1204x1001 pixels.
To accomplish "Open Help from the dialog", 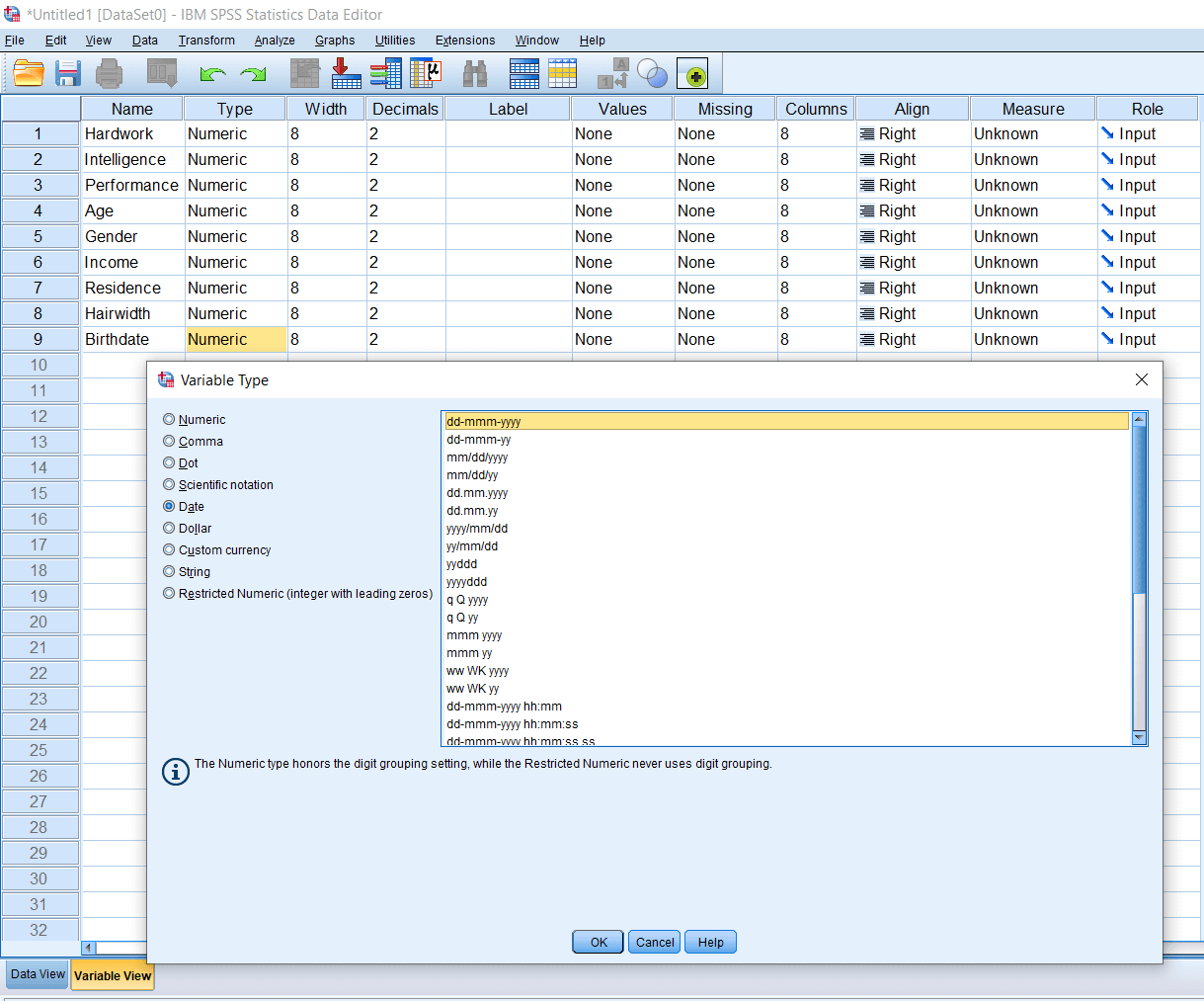I will (x=710, y=942).
